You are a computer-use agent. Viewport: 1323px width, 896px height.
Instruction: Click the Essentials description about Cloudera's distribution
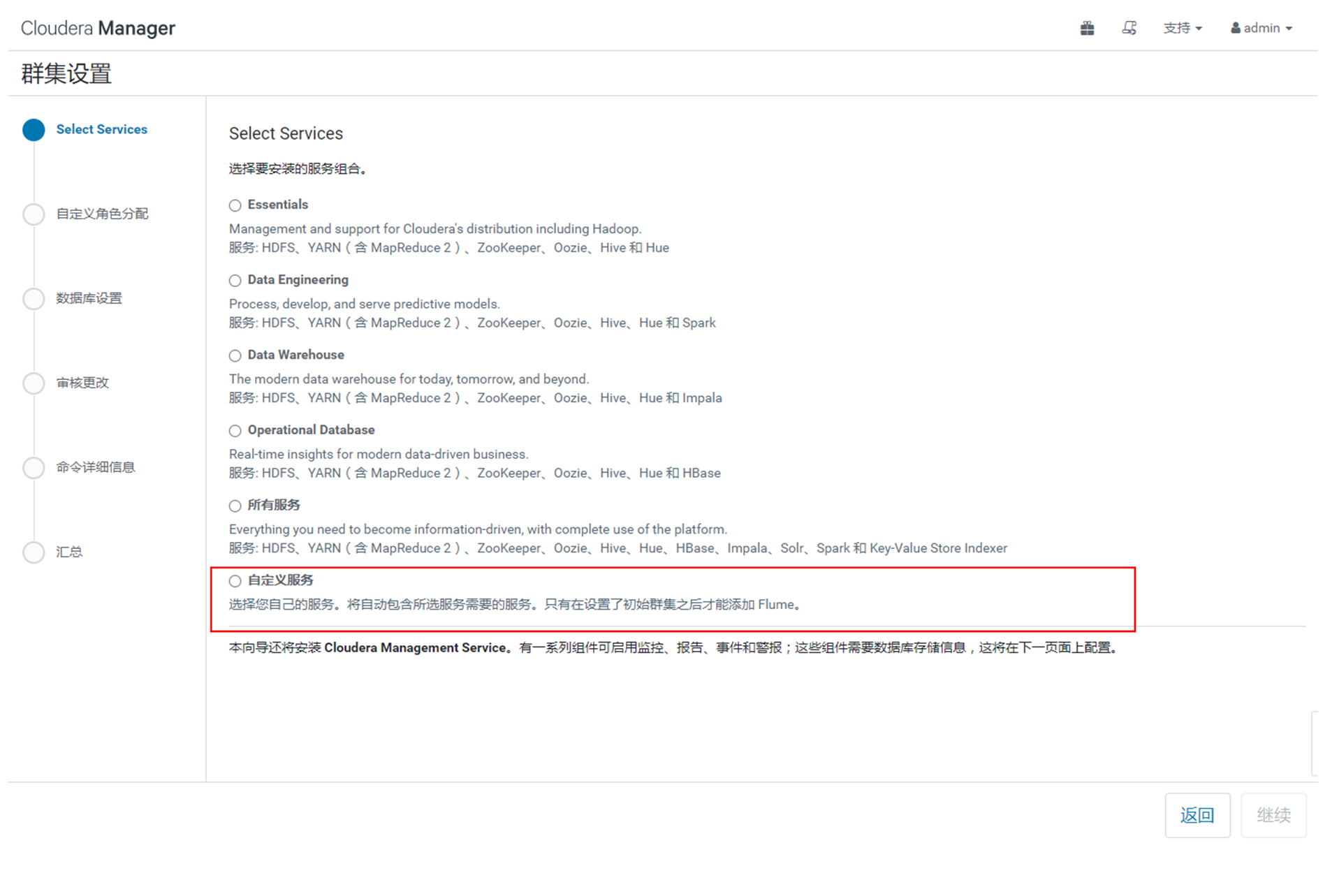pos(435,229)
